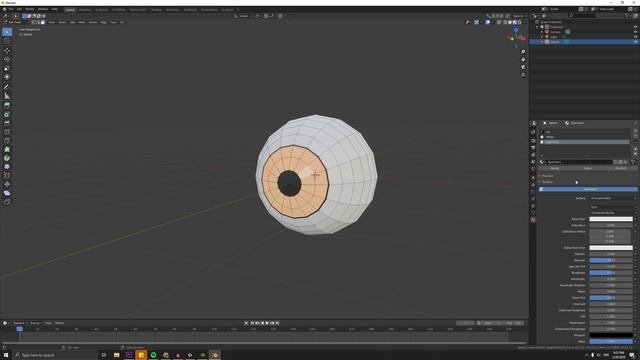Image resolution: width=640 pixels, height=360 pixels.
Task: Click the Roughness slider
Action: click(x=611, y=273)
